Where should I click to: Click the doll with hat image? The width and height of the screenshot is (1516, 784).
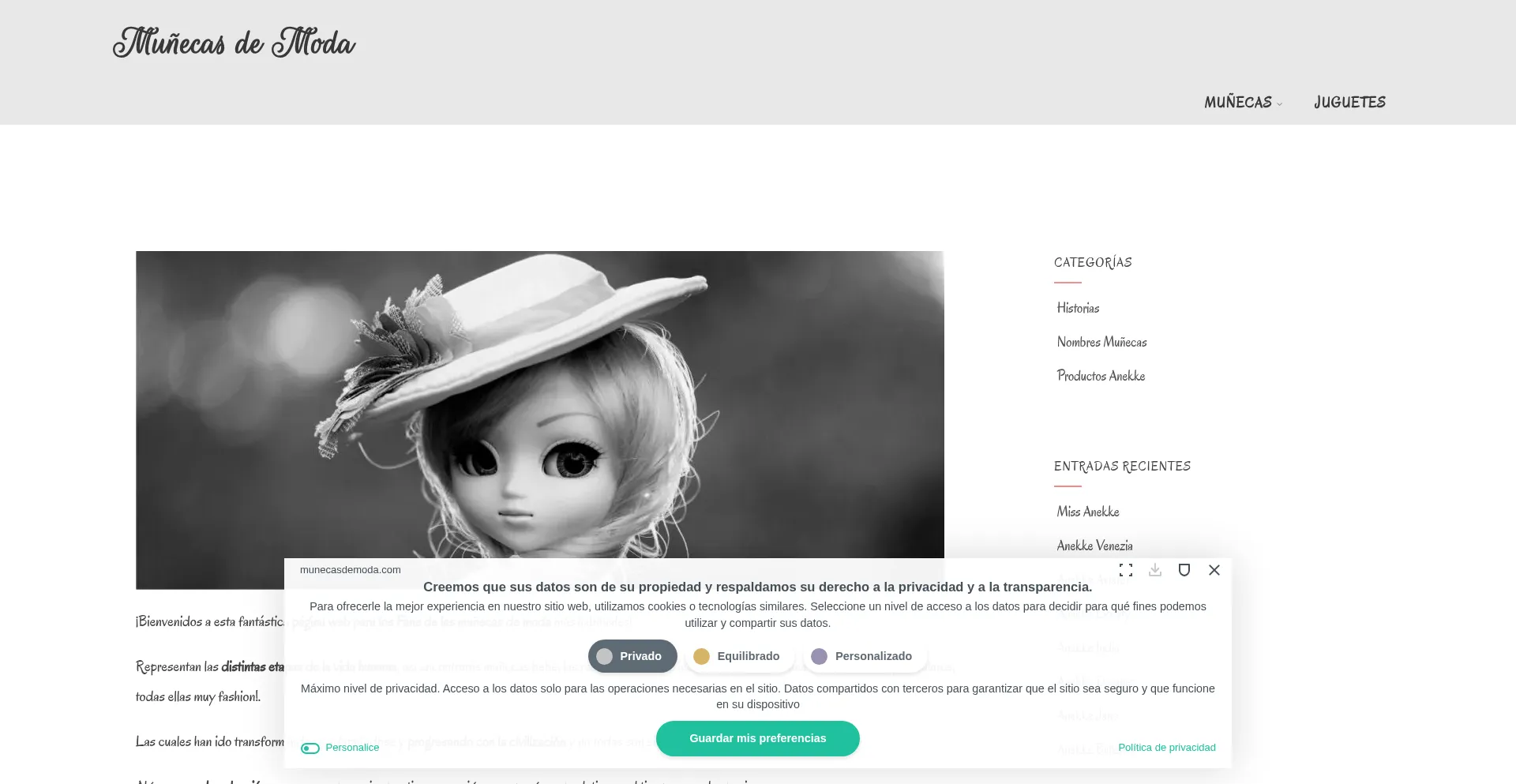click(539, 403)
